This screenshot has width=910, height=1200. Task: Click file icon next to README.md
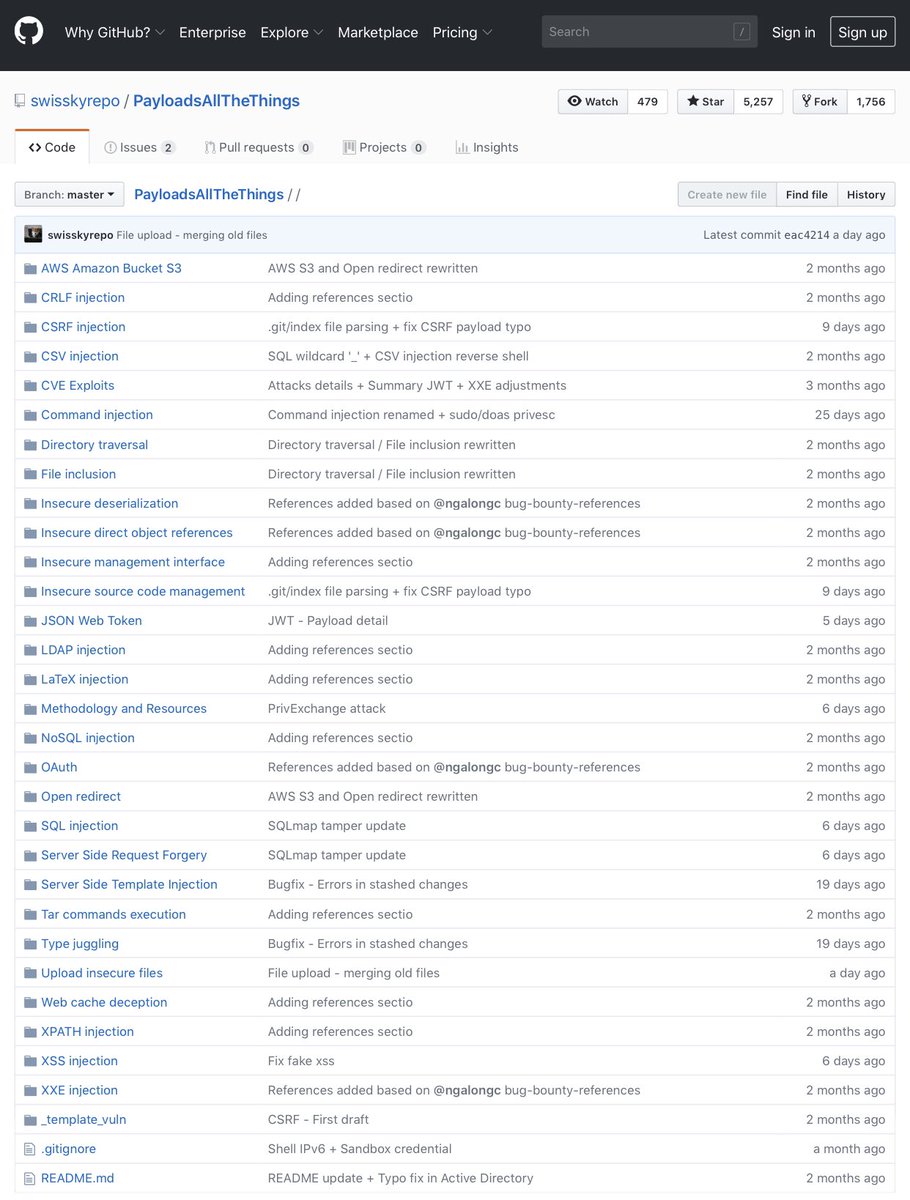pyautogui.click(x=30, y=1178)
